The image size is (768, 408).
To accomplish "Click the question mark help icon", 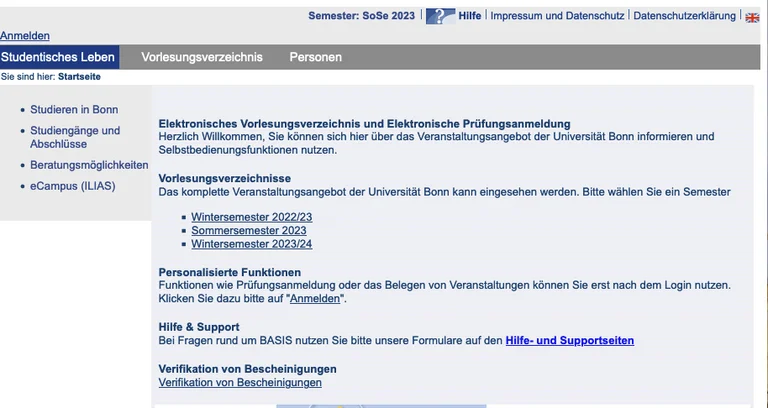I will pyautogui.click(x=440, y=16).
